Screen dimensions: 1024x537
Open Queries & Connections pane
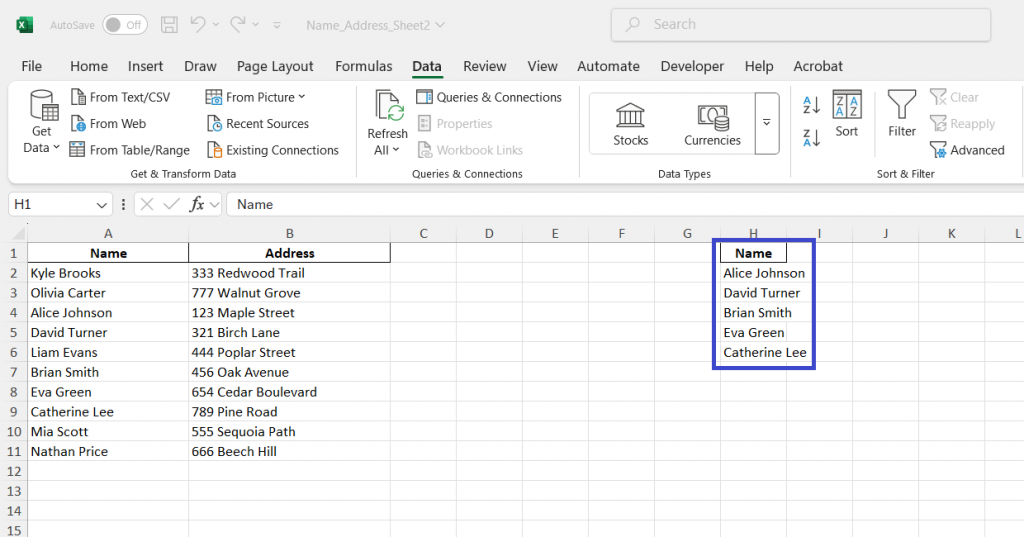coord(489,97)
